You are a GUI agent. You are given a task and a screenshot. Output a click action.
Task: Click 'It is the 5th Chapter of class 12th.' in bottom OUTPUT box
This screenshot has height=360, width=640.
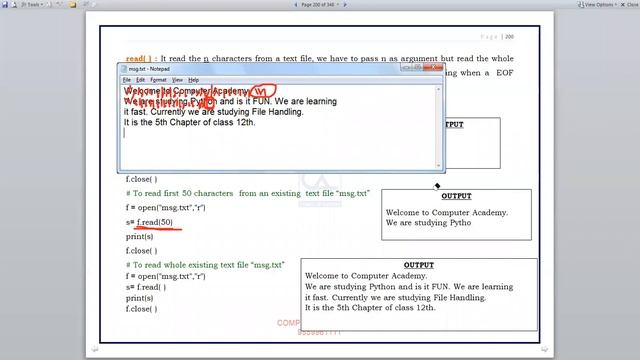[x=370, y=308]
